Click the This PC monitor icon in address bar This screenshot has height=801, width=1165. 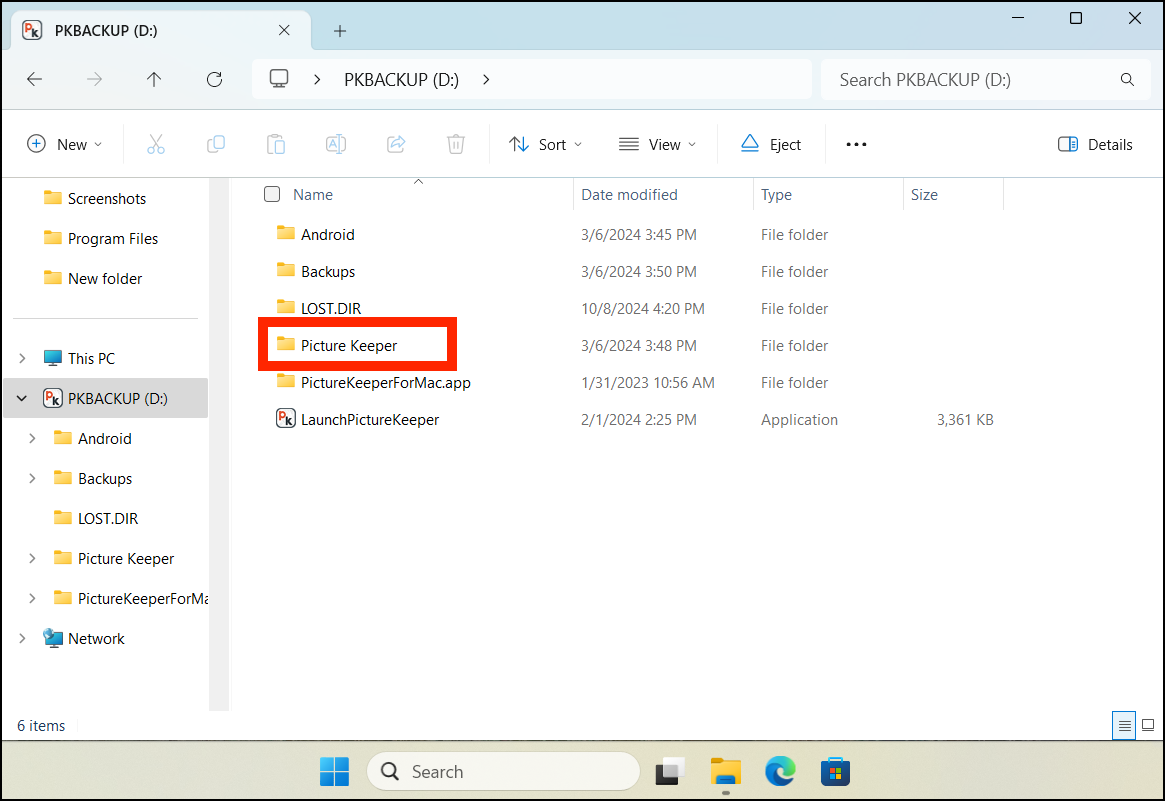(x=279, y=79)
